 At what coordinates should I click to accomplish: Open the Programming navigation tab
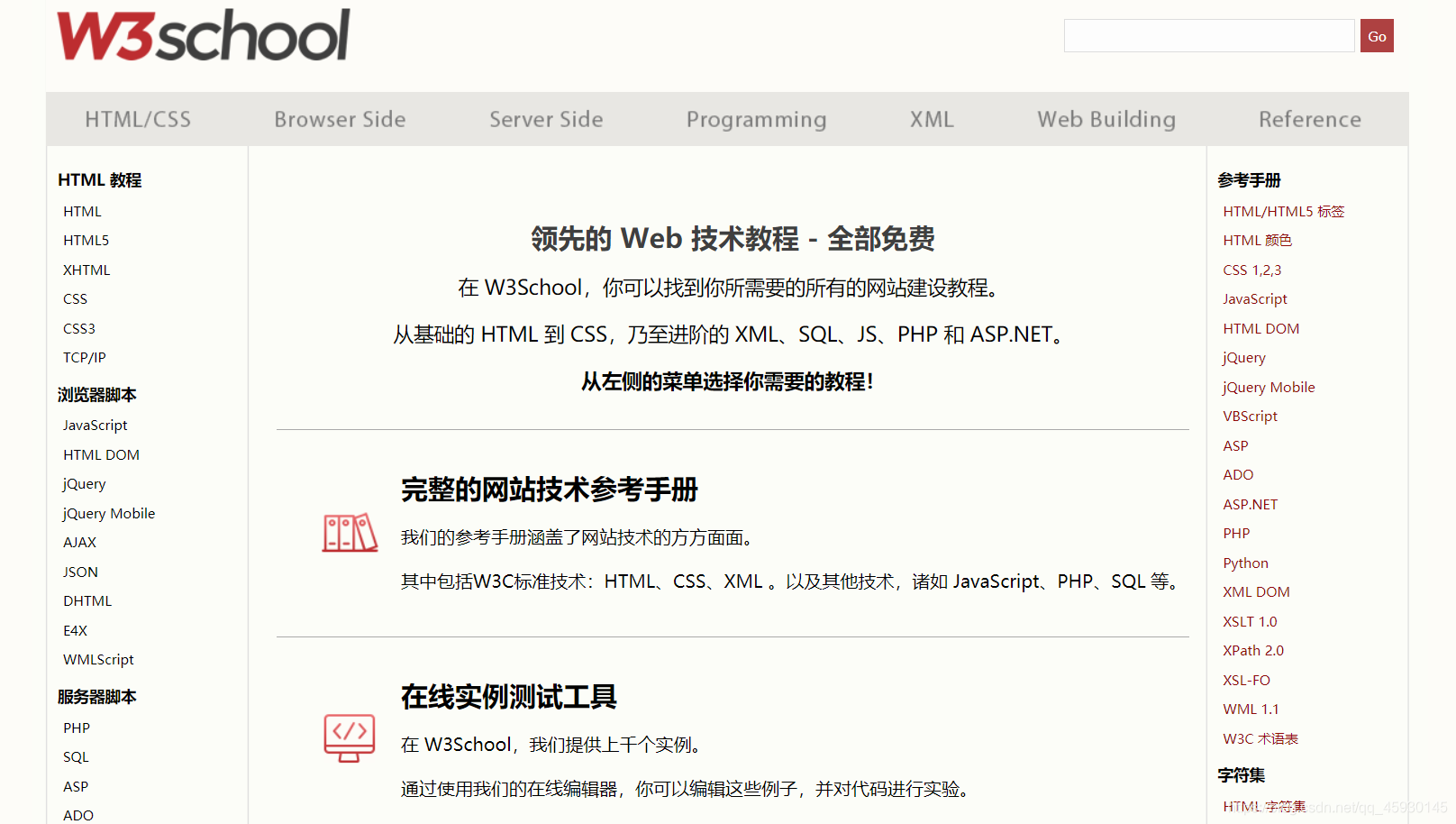(756, 120)
